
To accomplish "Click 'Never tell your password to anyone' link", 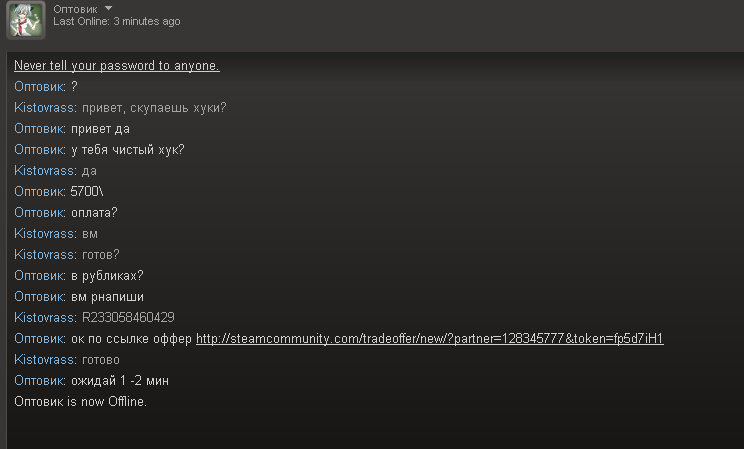I will (116, 66).
